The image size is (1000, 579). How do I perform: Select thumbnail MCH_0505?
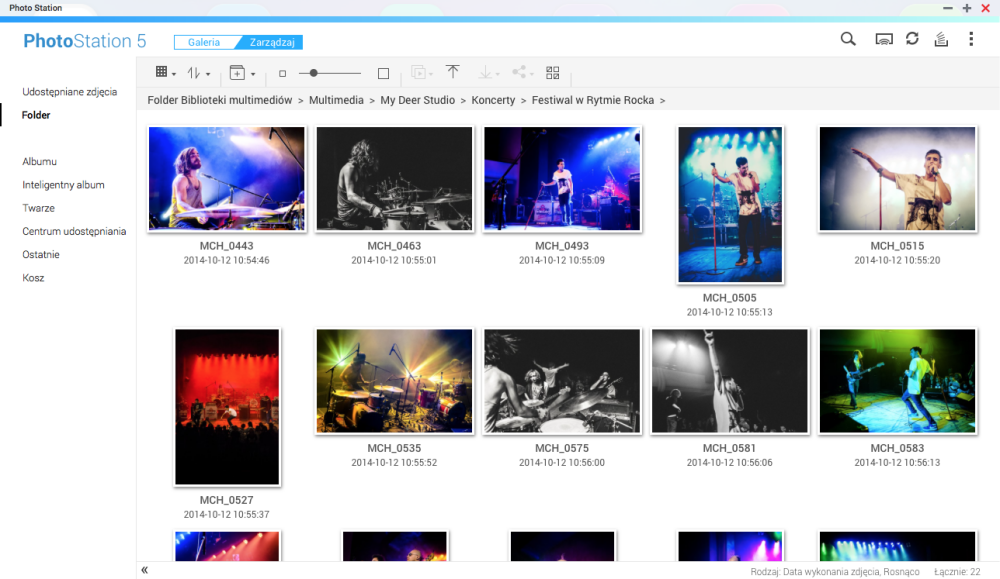point(730,204)
